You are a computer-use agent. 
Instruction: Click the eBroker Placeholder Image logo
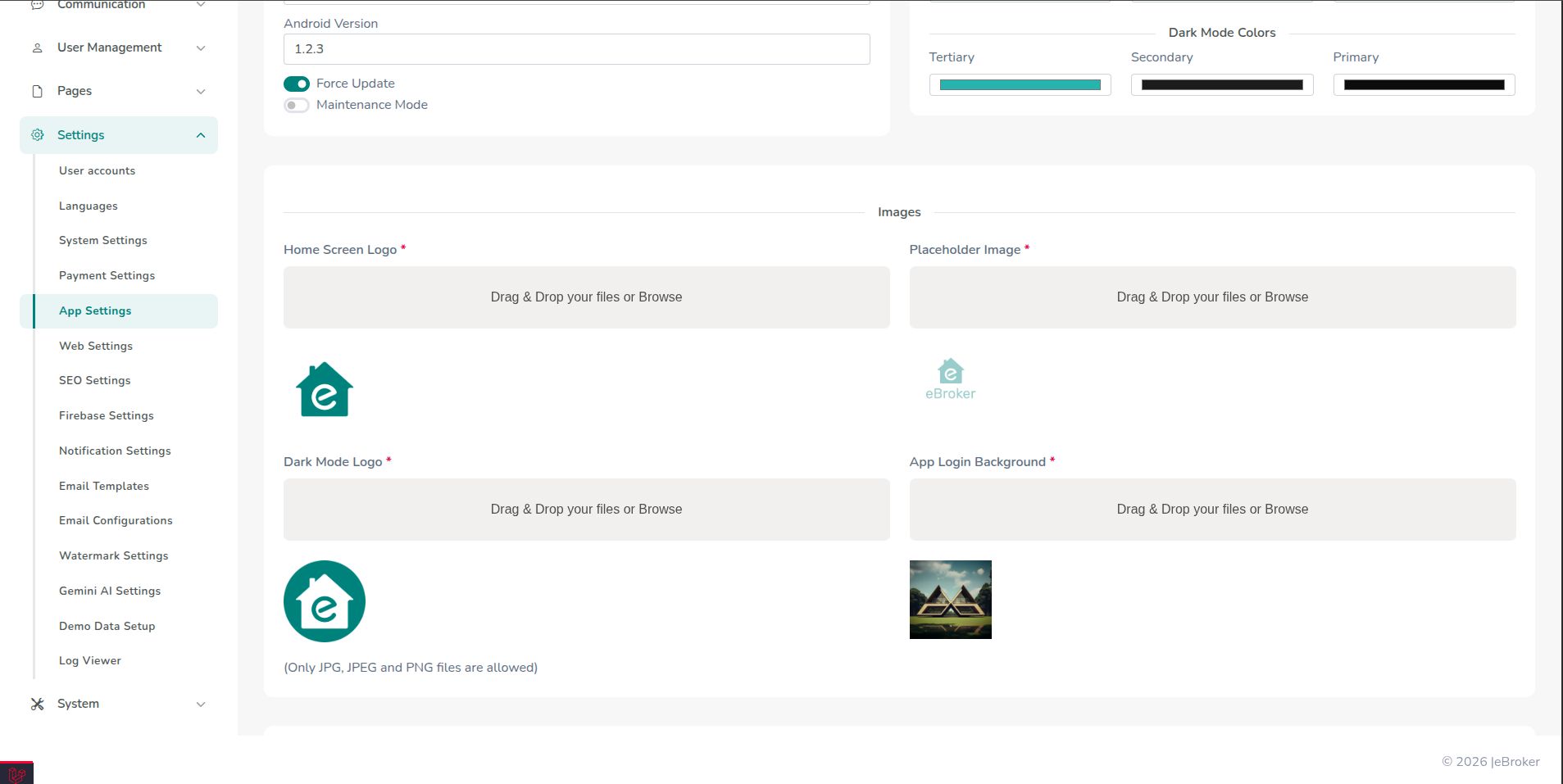[950, 378]
